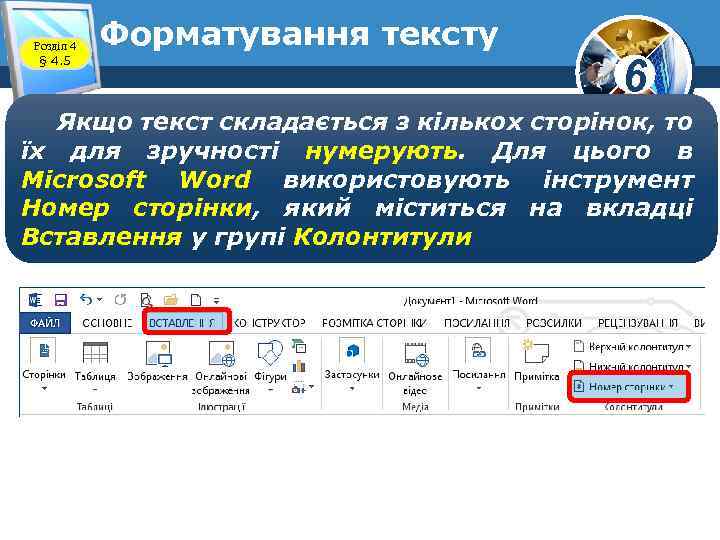This screenshot has width=720, height=540.
Task: Expand the Сторінки dropdown arrow
Action: tap(44, 388)
